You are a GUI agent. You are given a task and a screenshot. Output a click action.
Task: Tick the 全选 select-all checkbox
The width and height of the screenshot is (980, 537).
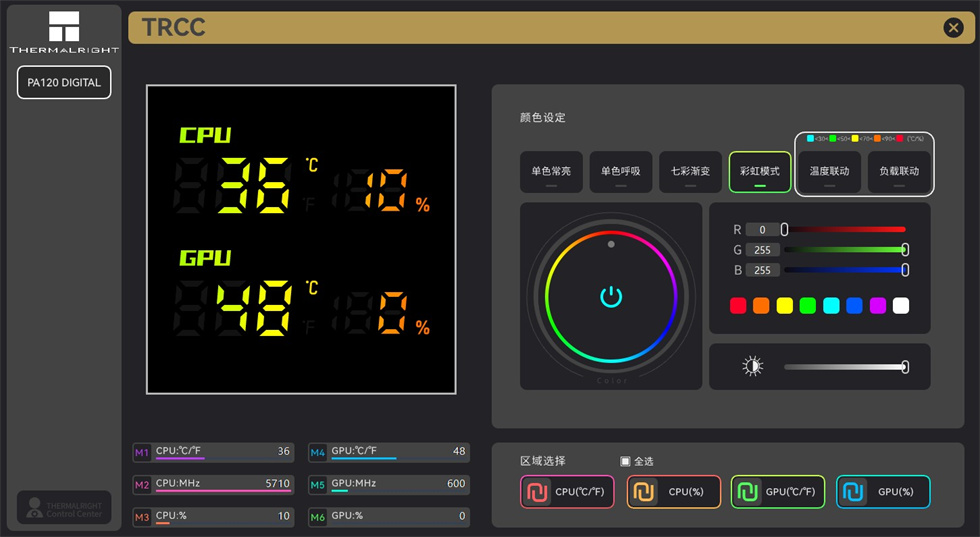point(624,461)
